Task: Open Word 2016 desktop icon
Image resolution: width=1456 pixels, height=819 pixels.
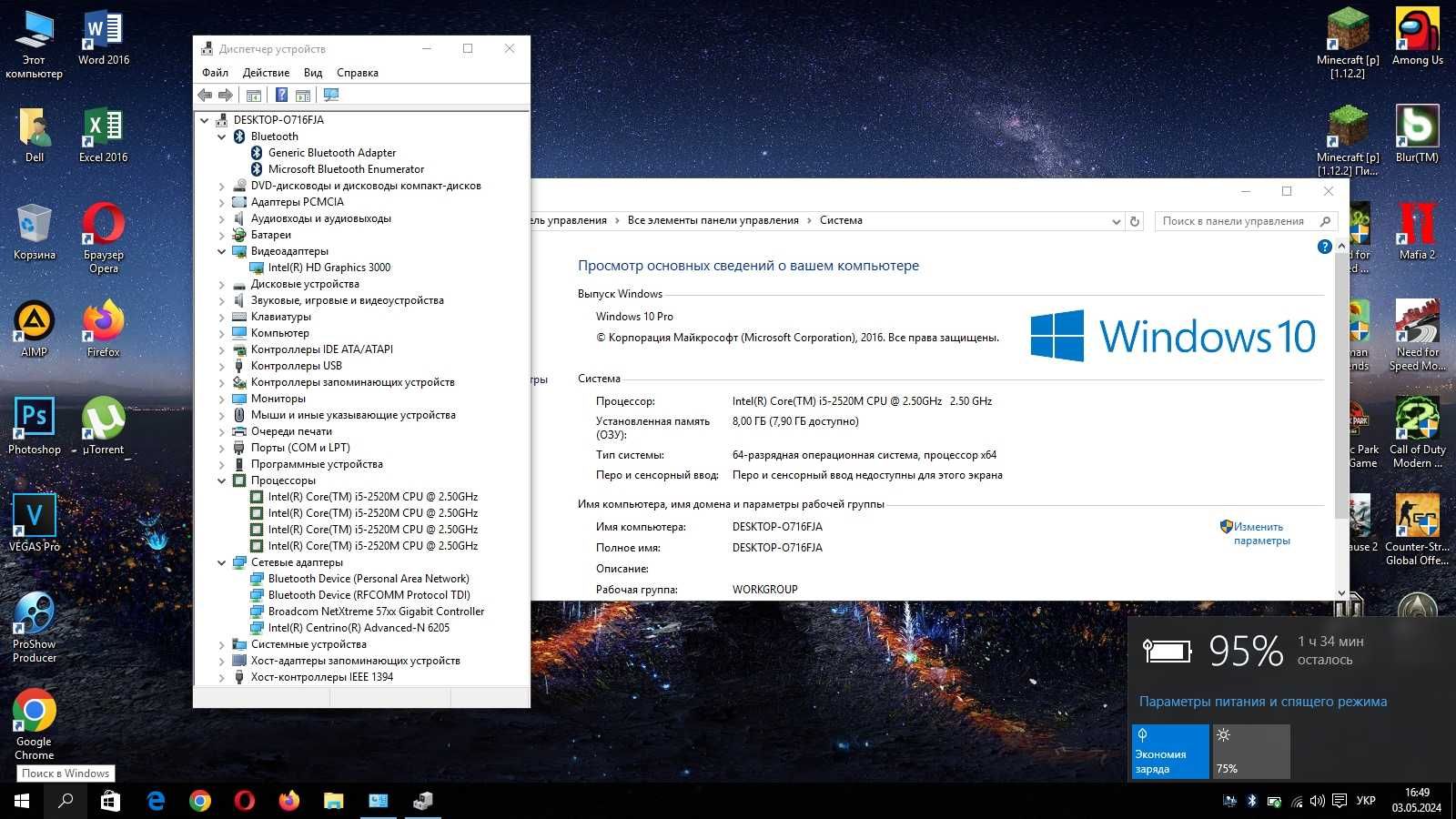Action: pos(104,38)
